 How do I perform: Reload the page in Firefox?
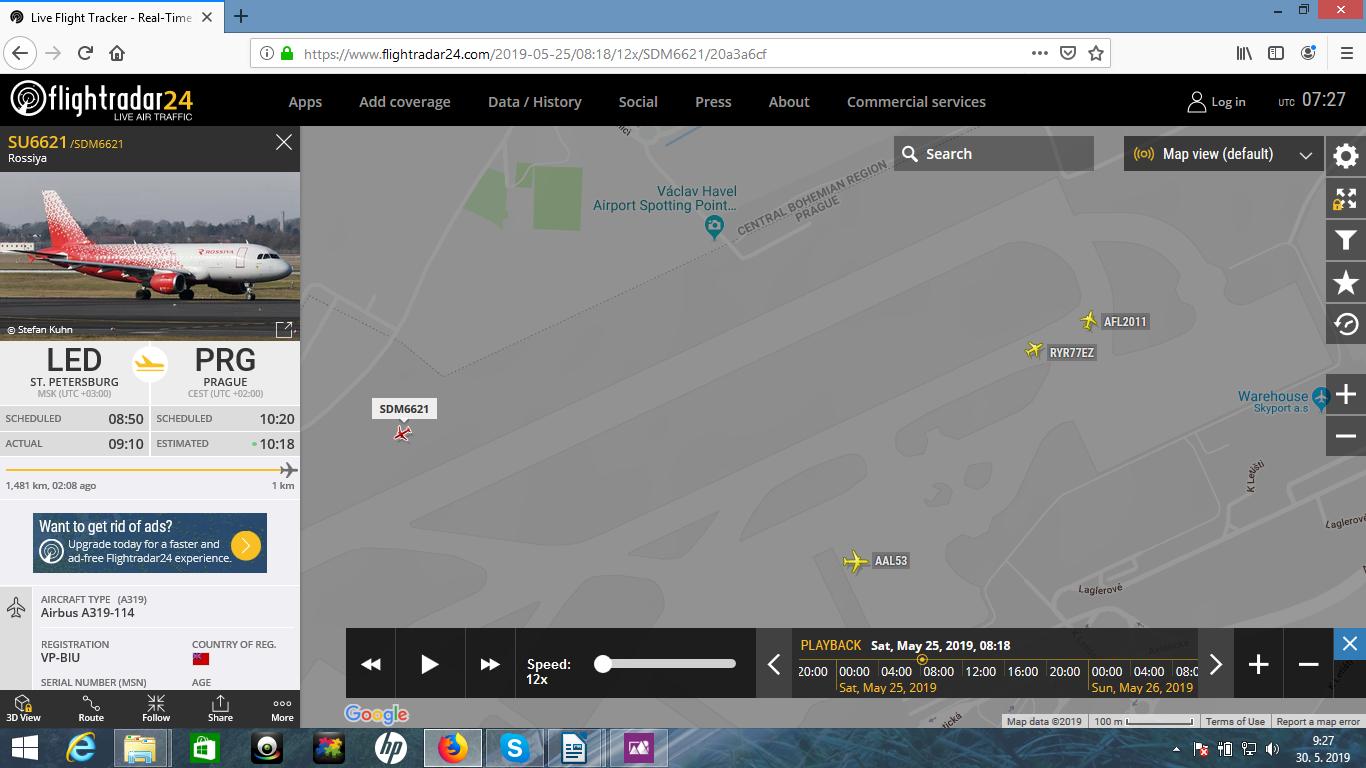[85, 53]
